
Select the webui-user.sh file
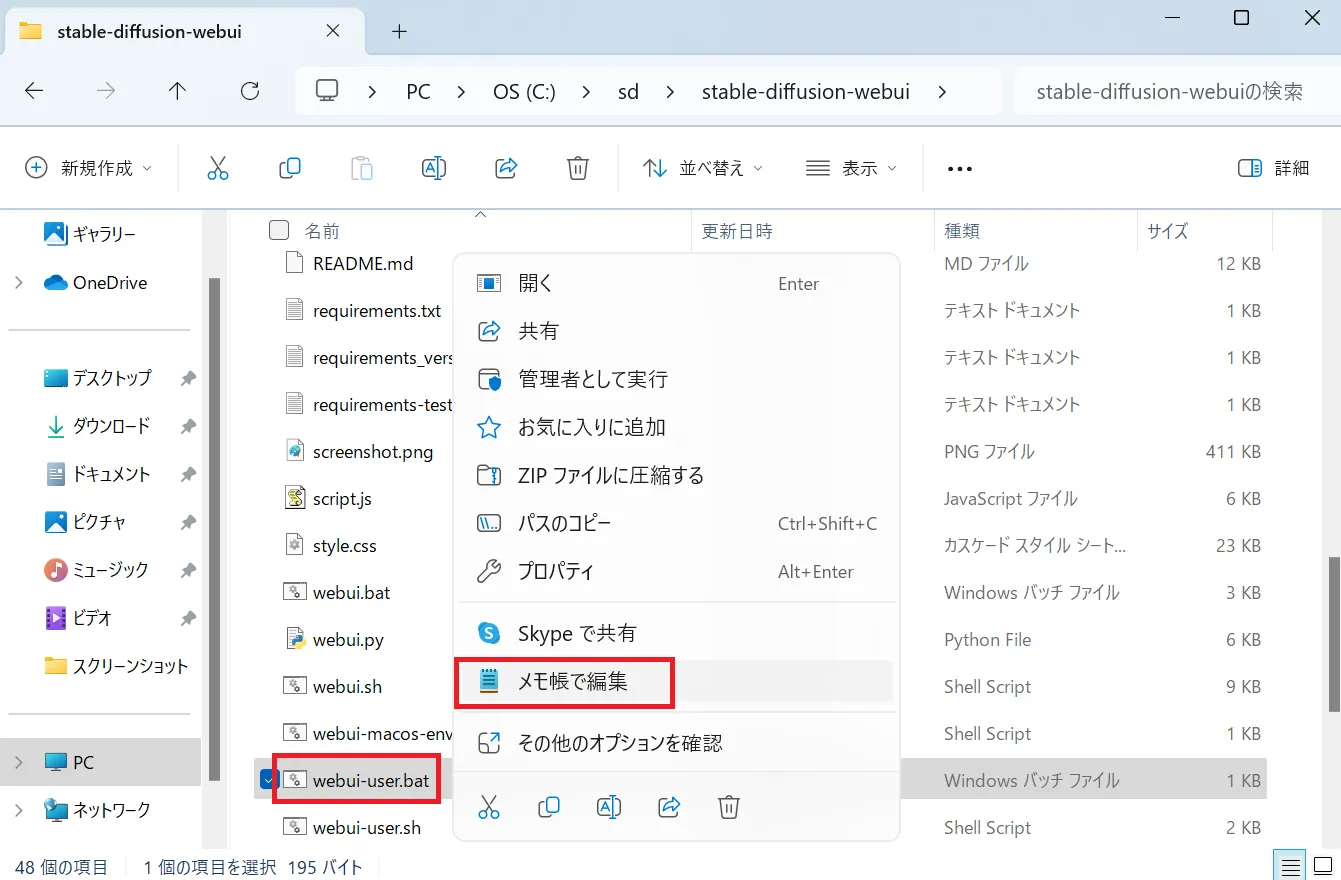tap(366, 827)
